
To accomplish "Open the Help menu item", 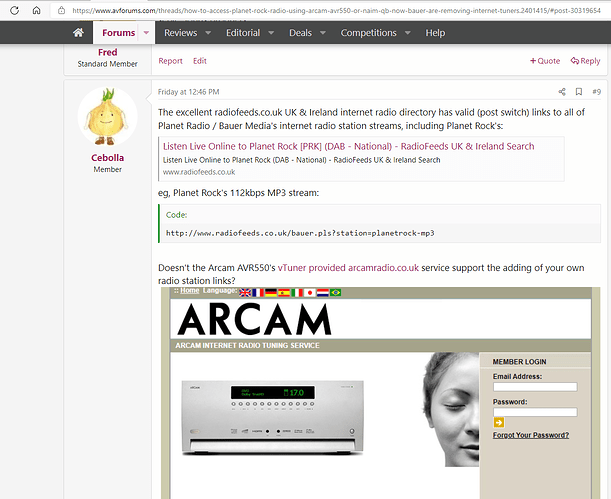I will tap(435, 33).
